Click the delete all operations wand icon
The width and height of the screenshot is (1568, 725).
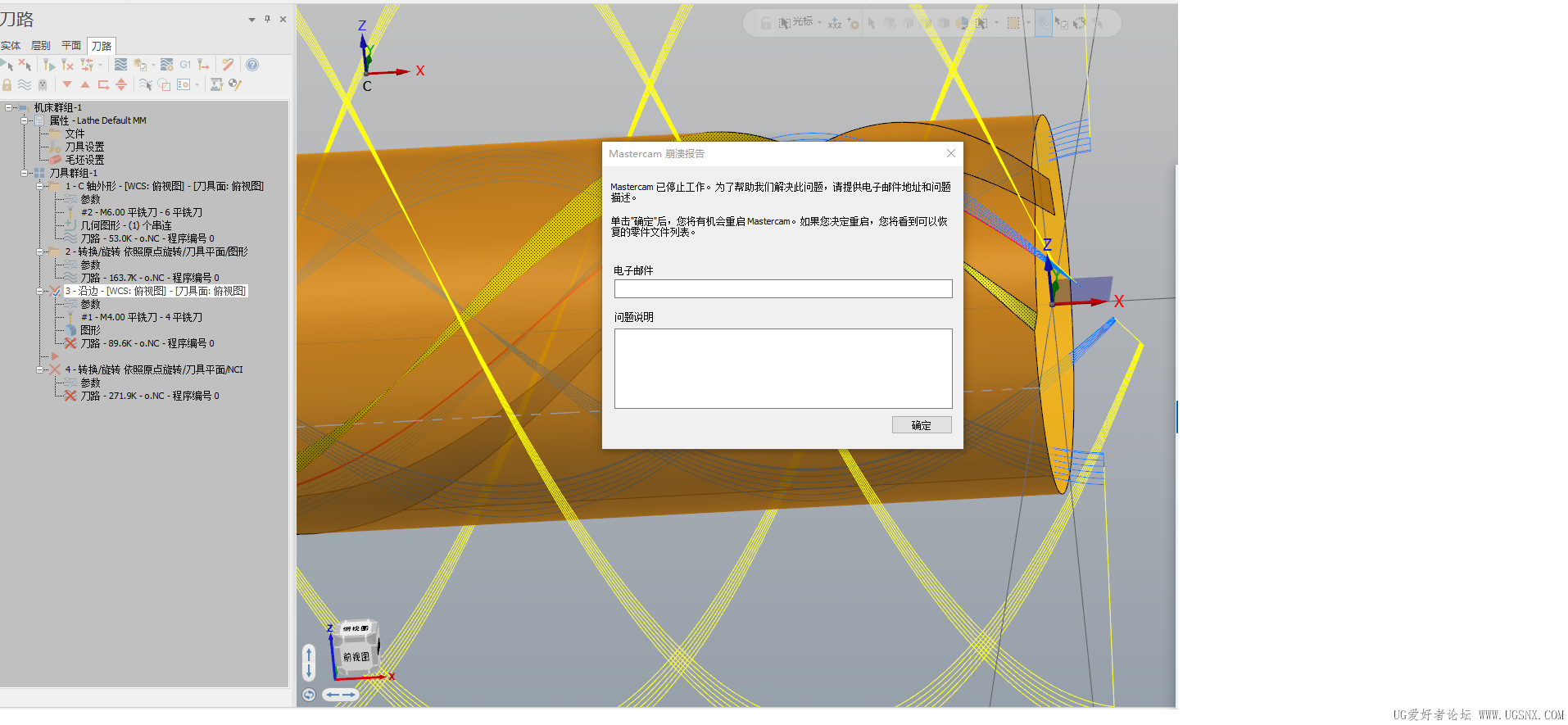[x=228, y=65]
